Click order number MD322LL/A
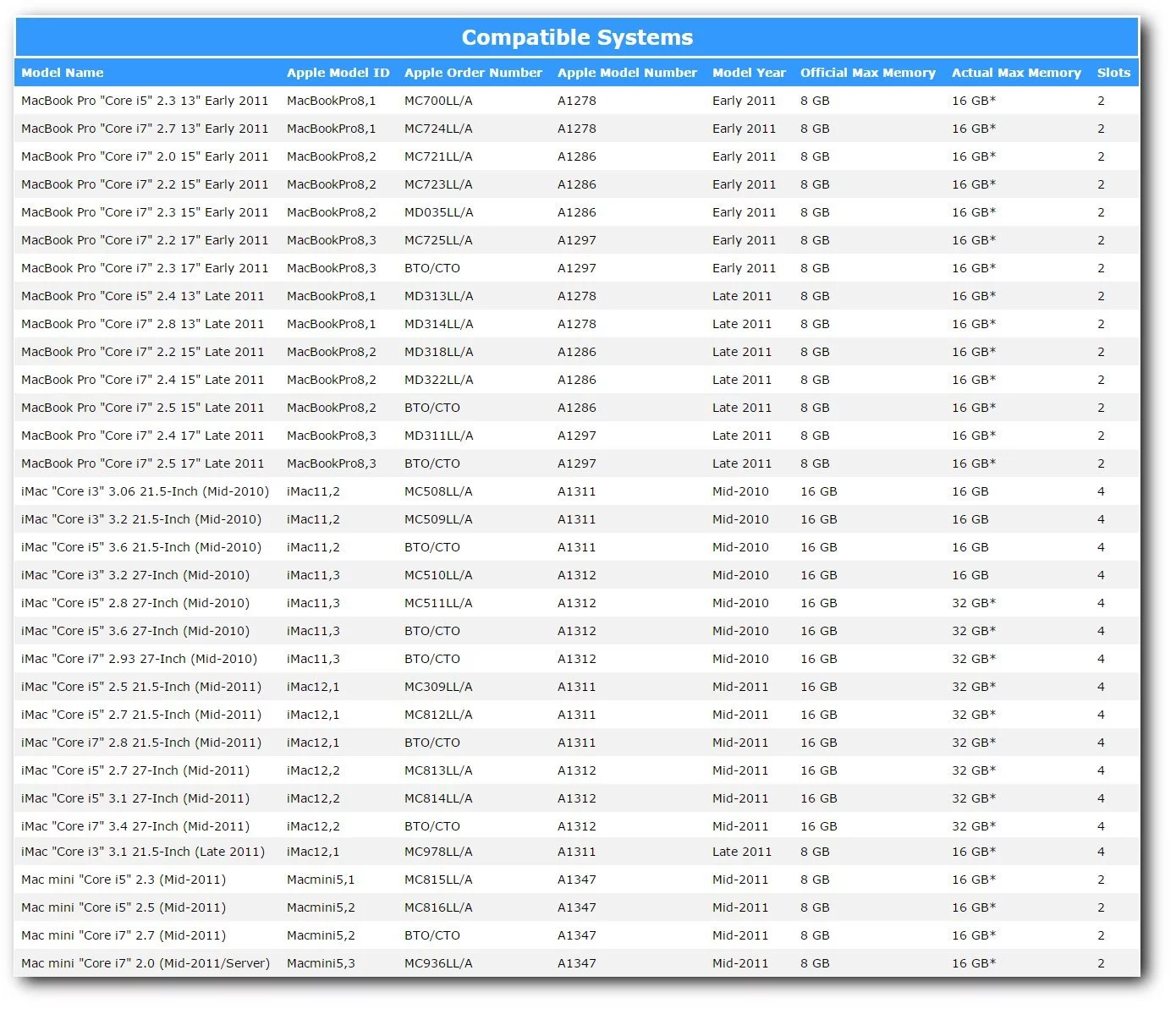The height and width of the screenshot is (1014, 1176). (x=439, y=380)
